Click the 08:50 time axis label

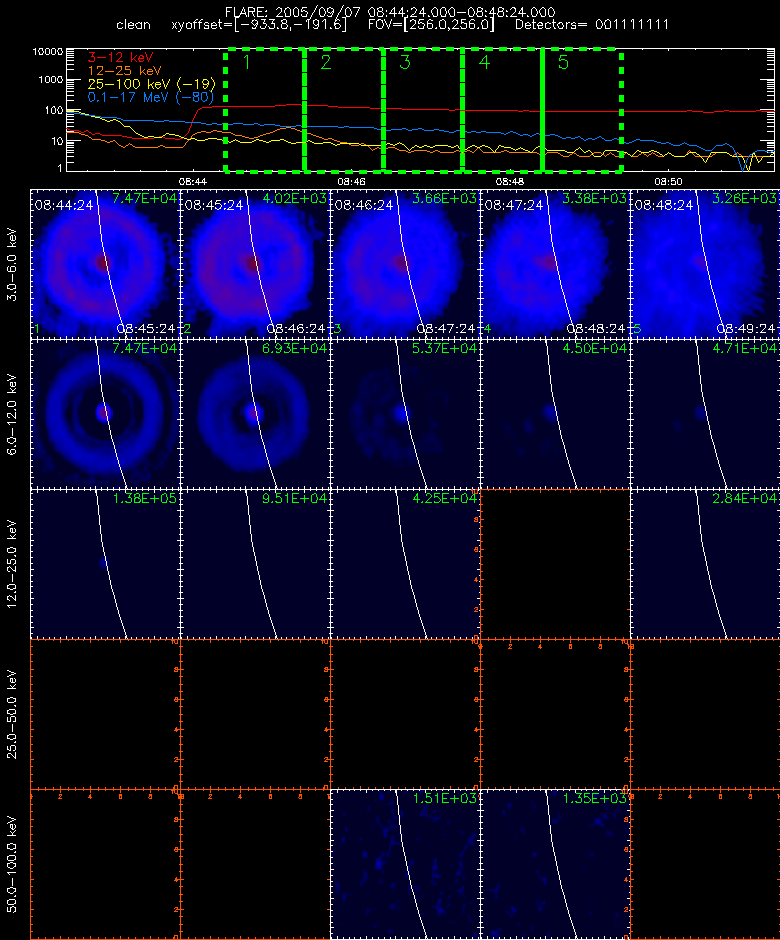pos(668,181)
